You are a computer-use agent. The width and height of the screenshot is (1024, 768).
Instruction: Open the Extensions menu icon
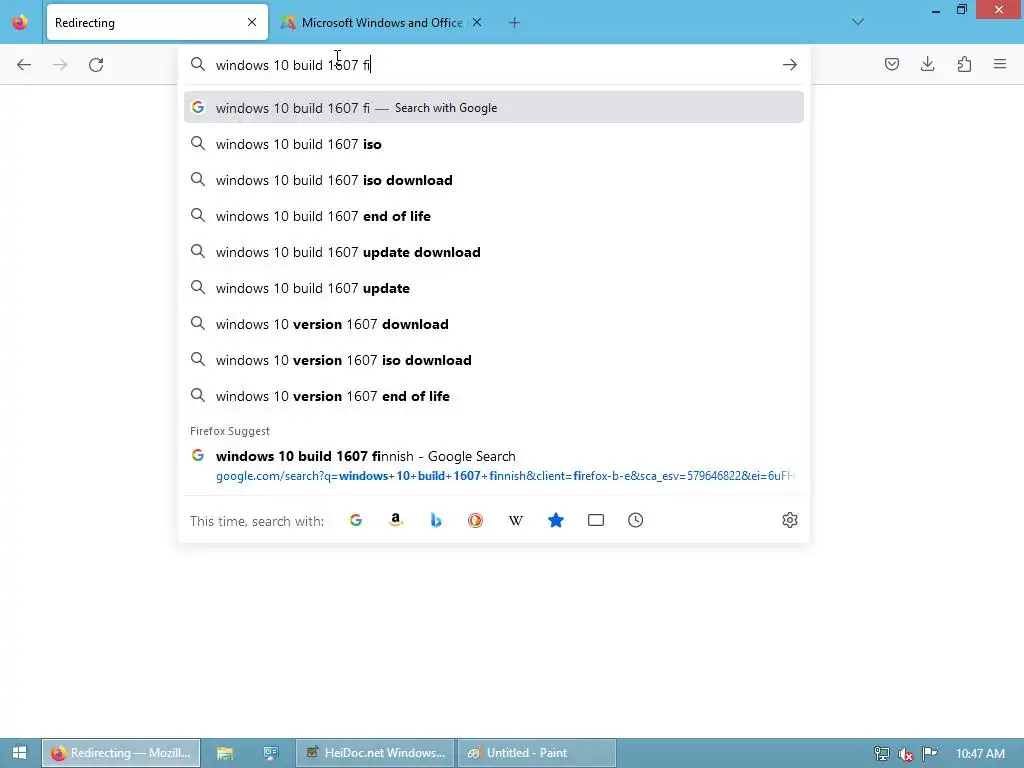click(964, 64)
